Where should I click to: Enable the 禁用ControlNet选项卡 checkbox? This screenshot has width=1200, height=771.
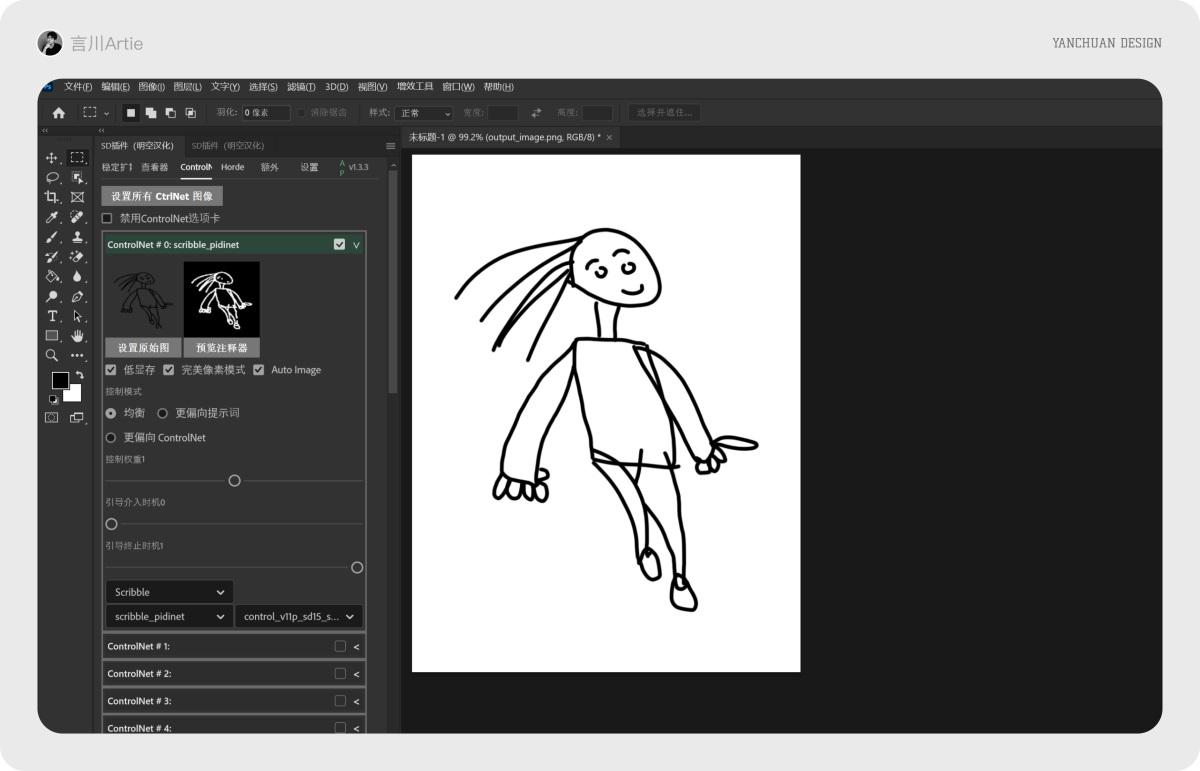click(x=107, y=218)
